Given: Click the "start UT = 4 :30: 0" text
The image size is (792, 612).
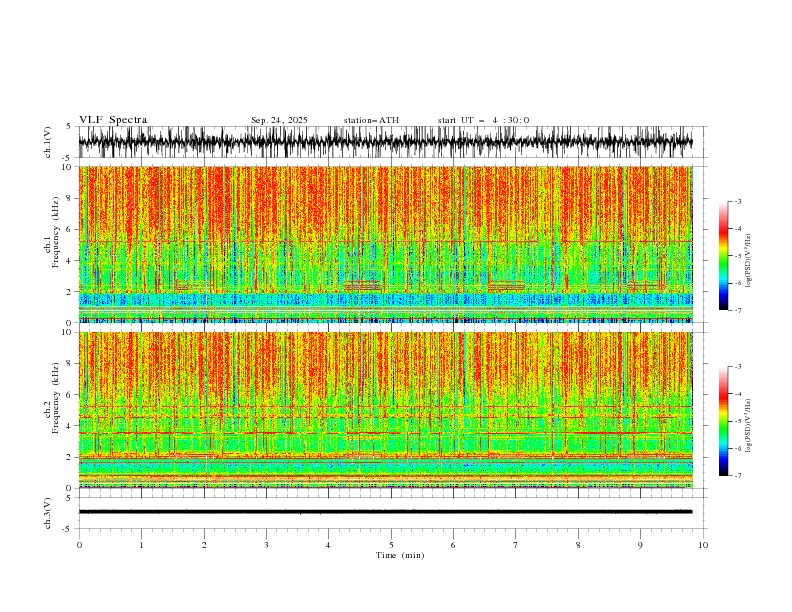Looking at the screenshot, I should [x=483, y=120].
